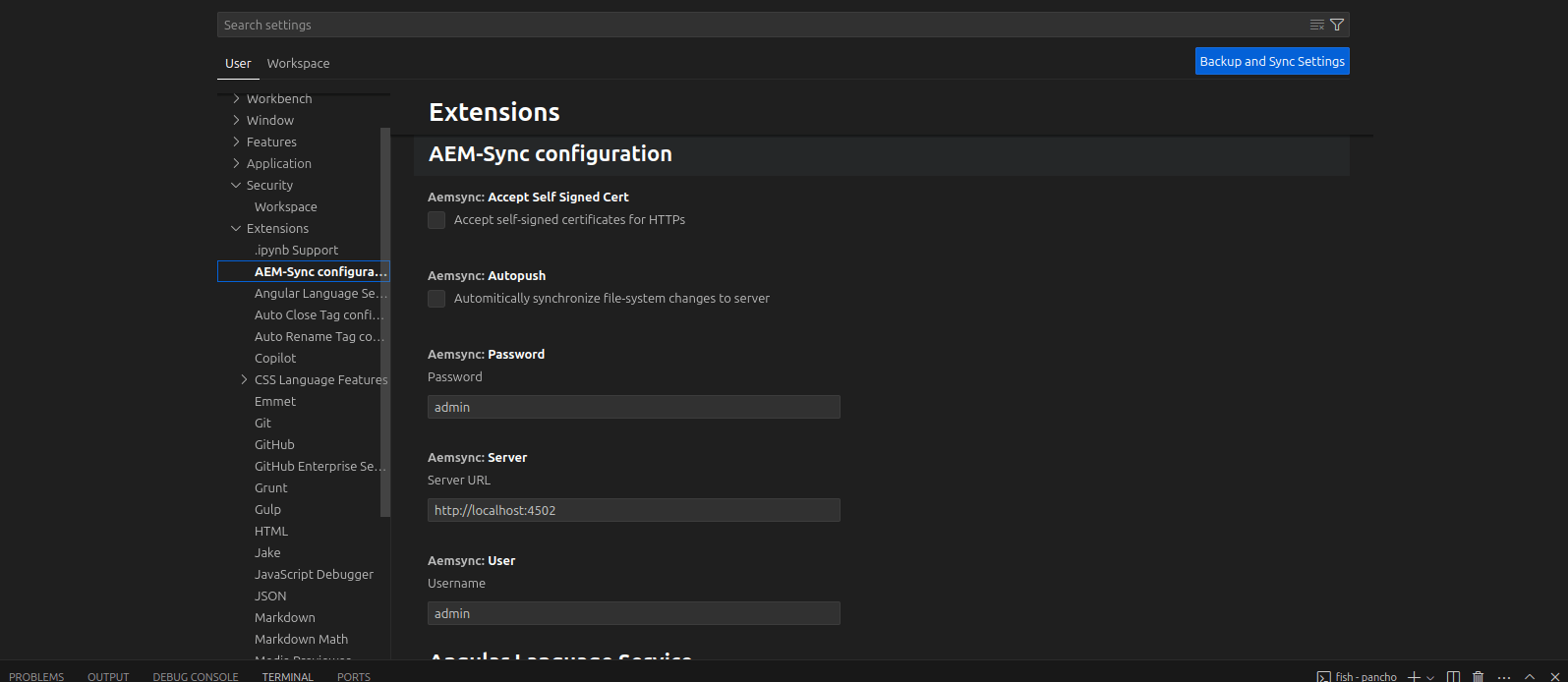1568x682 pixels.
Task: Kill terminal with the trash icon
Action: coord(1478,677)
